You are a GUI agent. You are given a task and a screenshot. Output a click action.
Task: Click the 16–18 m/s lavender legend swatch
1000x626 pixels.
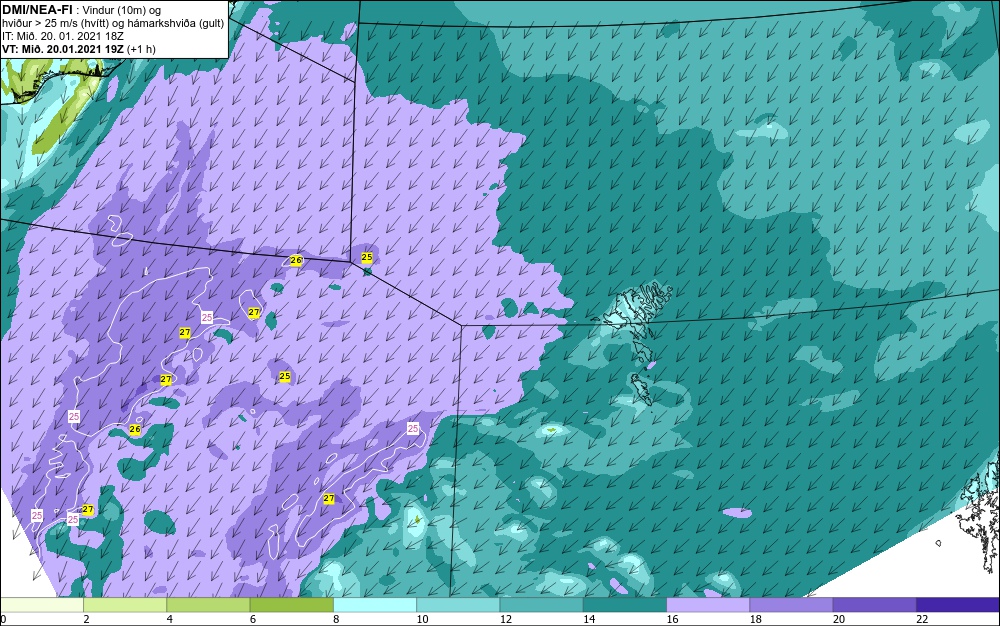tap(708, 605)
